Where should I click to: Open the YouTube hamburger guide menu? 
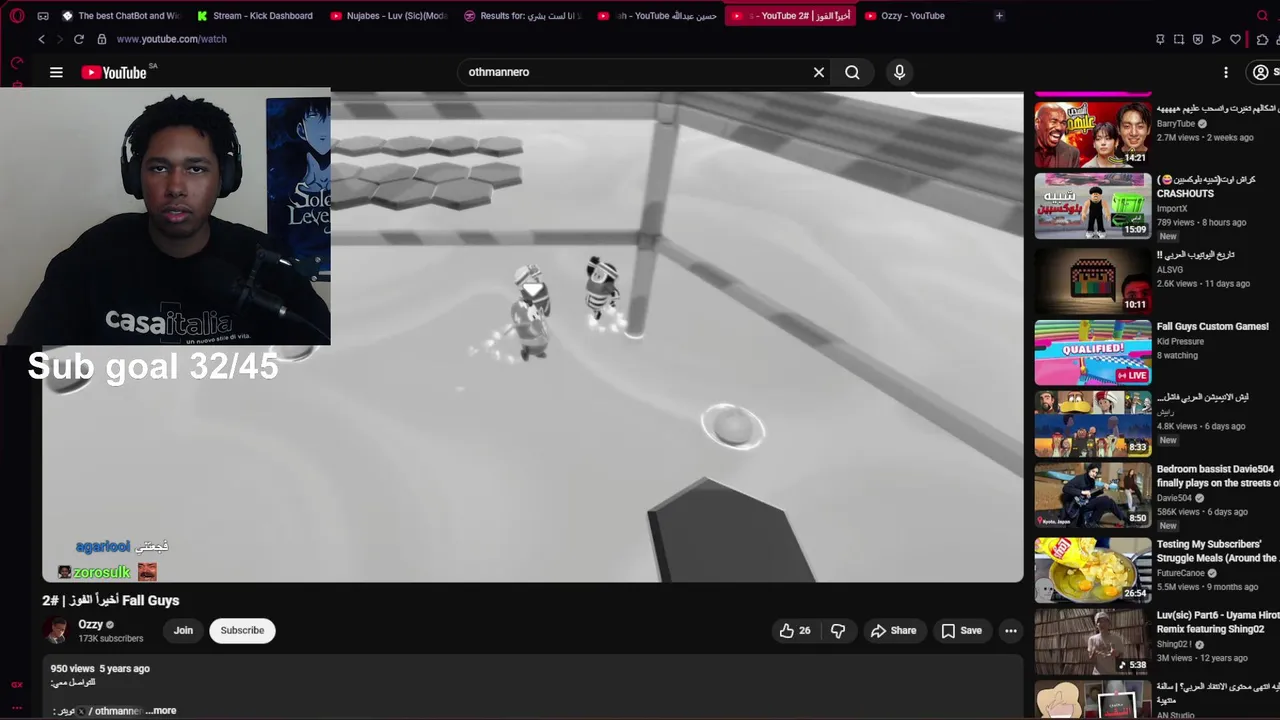click(x=56, y=72)
